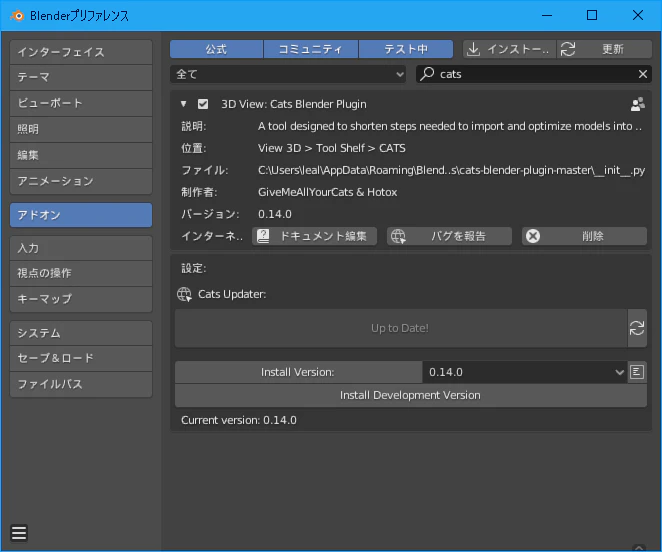Viewport: 662px width, 552px height.
Task: Open the changelog icon next to version dropdown
Action: click(637, 372)
